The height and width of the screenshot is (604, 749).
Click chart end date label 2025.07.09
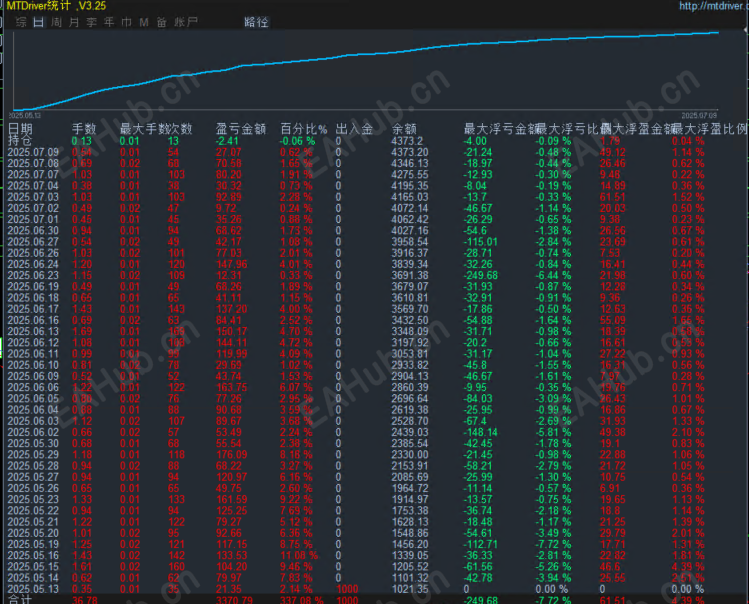tap(699, 116)
